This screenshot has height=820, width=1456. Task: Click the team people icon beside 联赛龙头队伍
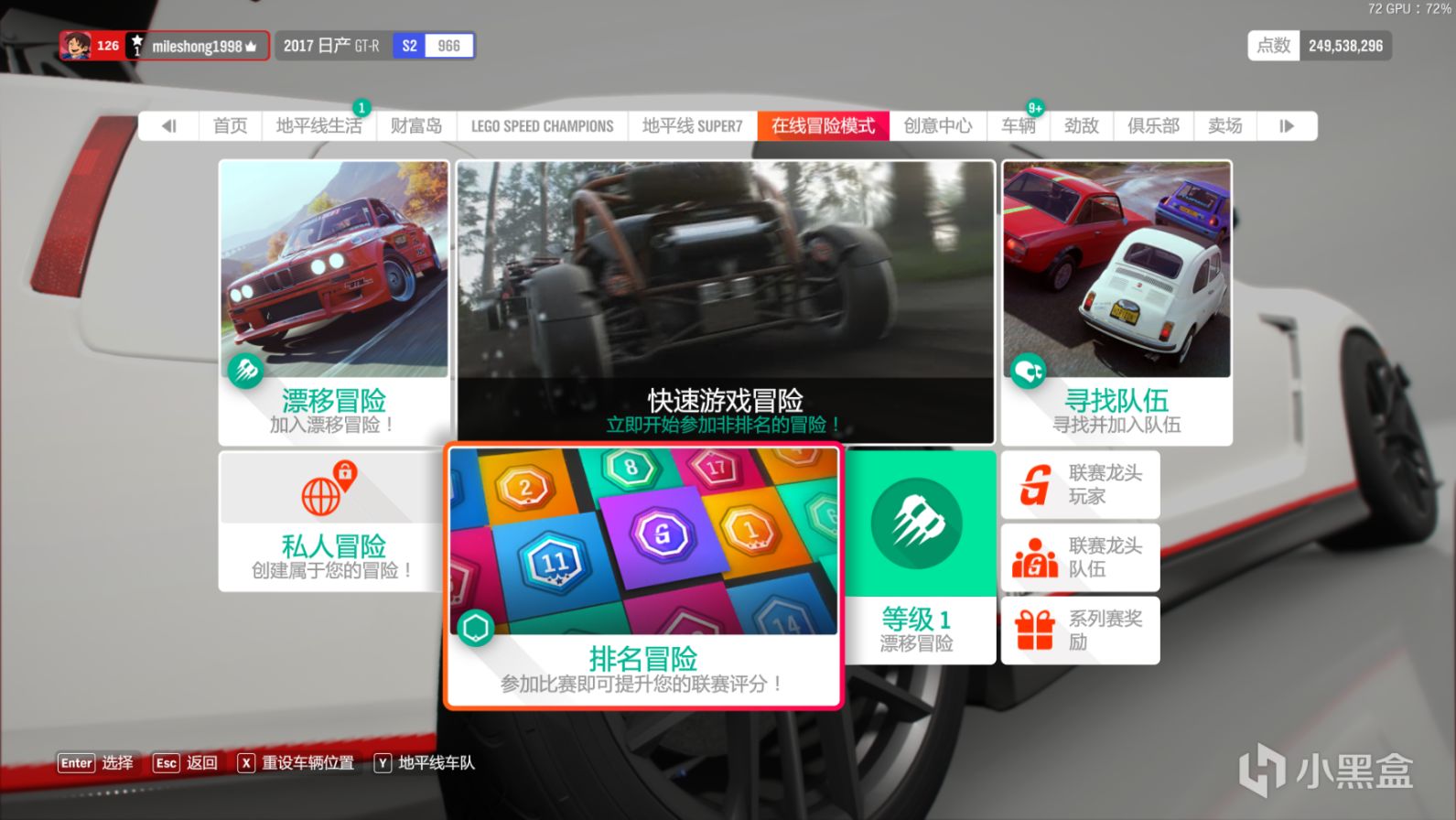1035,557
